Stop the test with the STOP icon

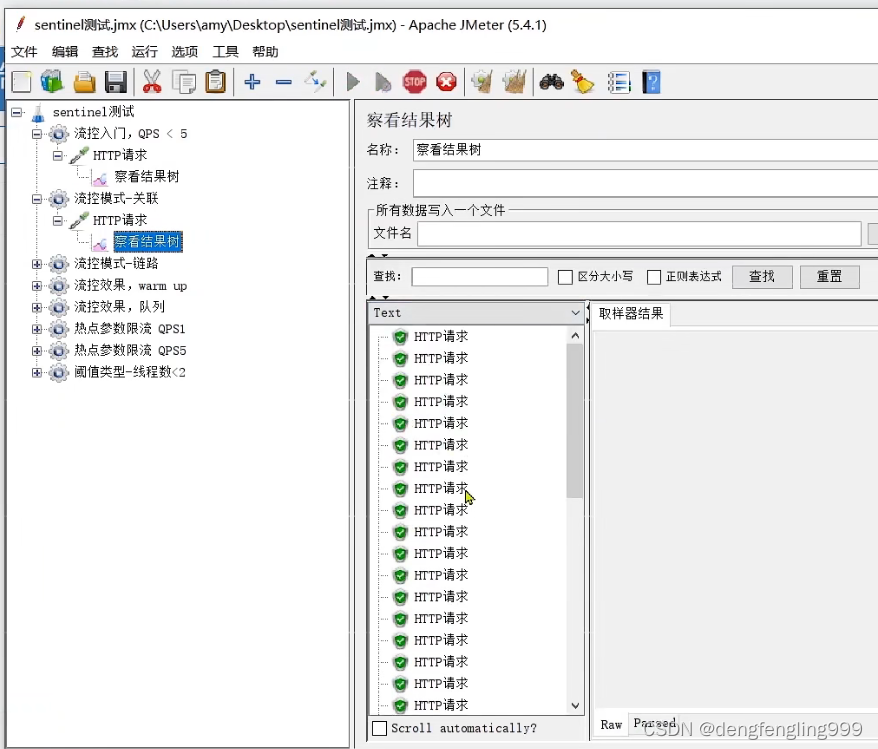coord(414,82)
